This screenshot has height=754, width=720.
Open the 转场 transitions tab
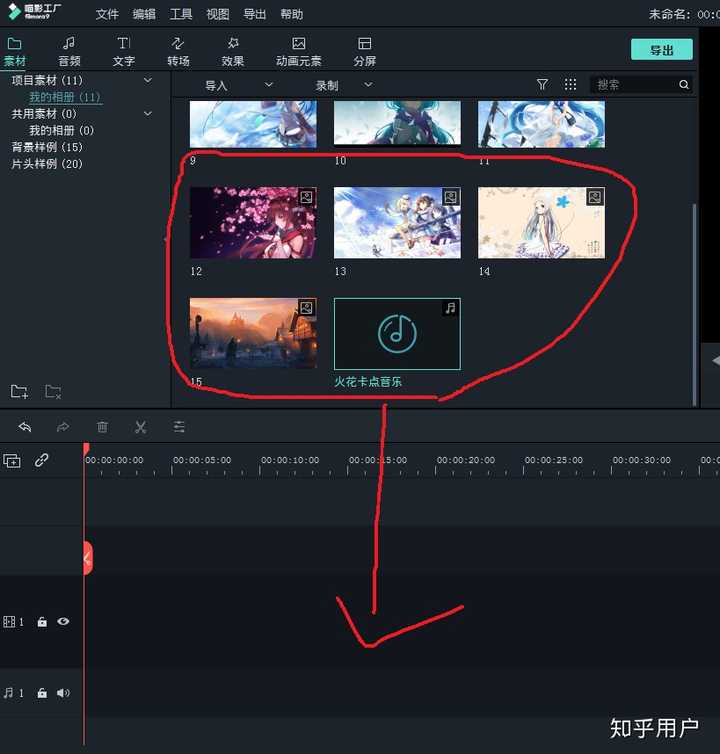[x=178, y=52]
